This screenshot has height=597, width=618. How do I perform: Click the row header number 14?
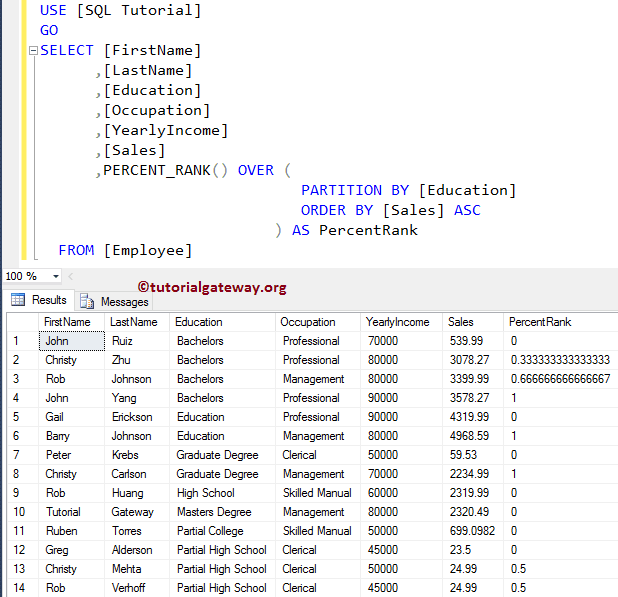(x=23, y=588)
